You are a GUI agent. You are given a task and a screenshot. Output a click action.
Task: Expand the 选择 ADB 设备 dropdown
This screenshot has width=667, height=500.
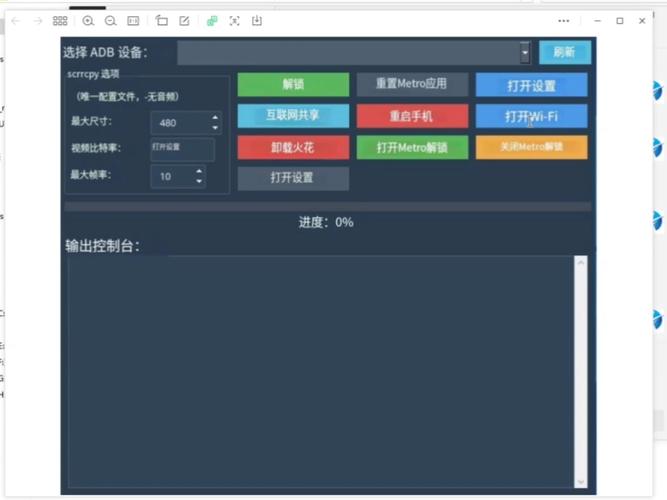pyautogui.click(x=524, y=53)
